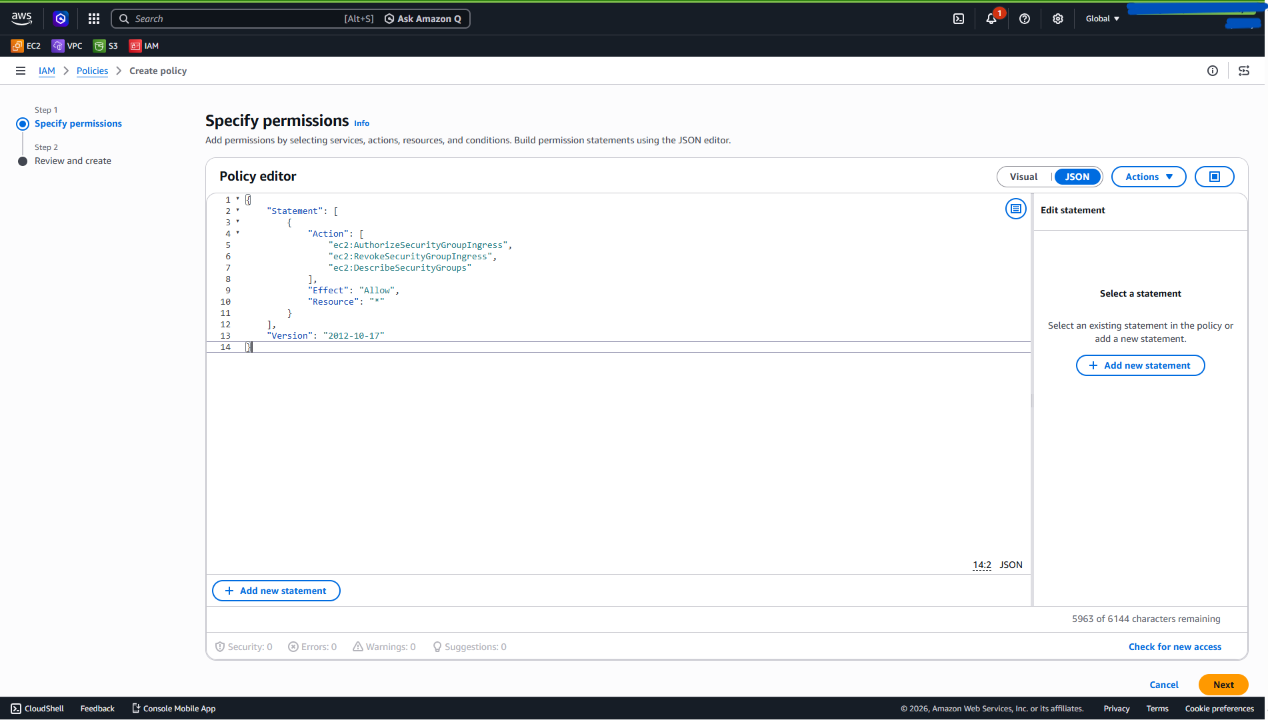This screenshot has width=1268, height=720.
Task: Go to the Policies breadcrumb link
Action: [x=92, y=71]
